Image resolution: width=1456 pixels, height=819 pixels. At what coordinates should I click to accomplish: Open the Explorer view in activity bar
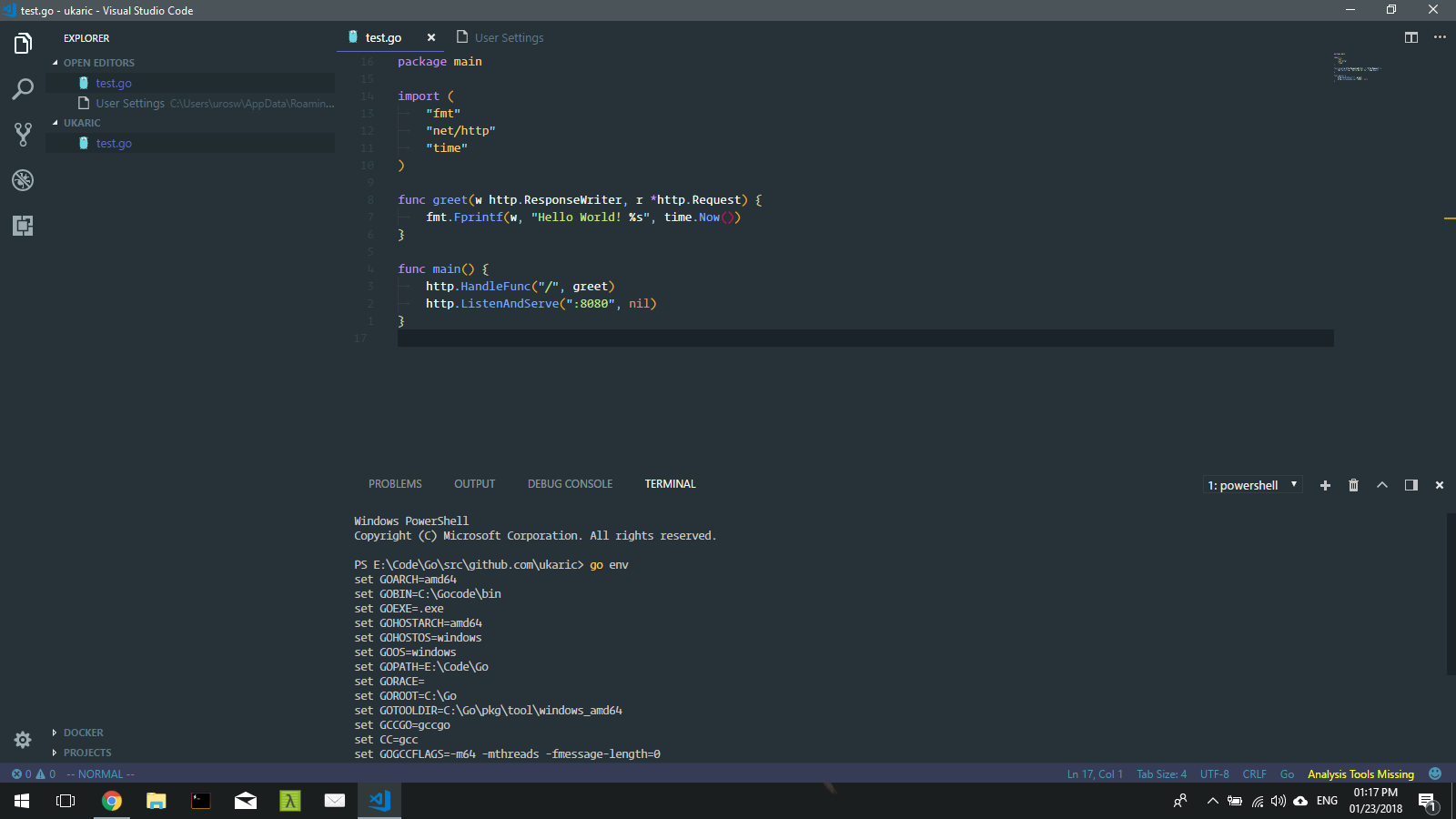(23, 43)
